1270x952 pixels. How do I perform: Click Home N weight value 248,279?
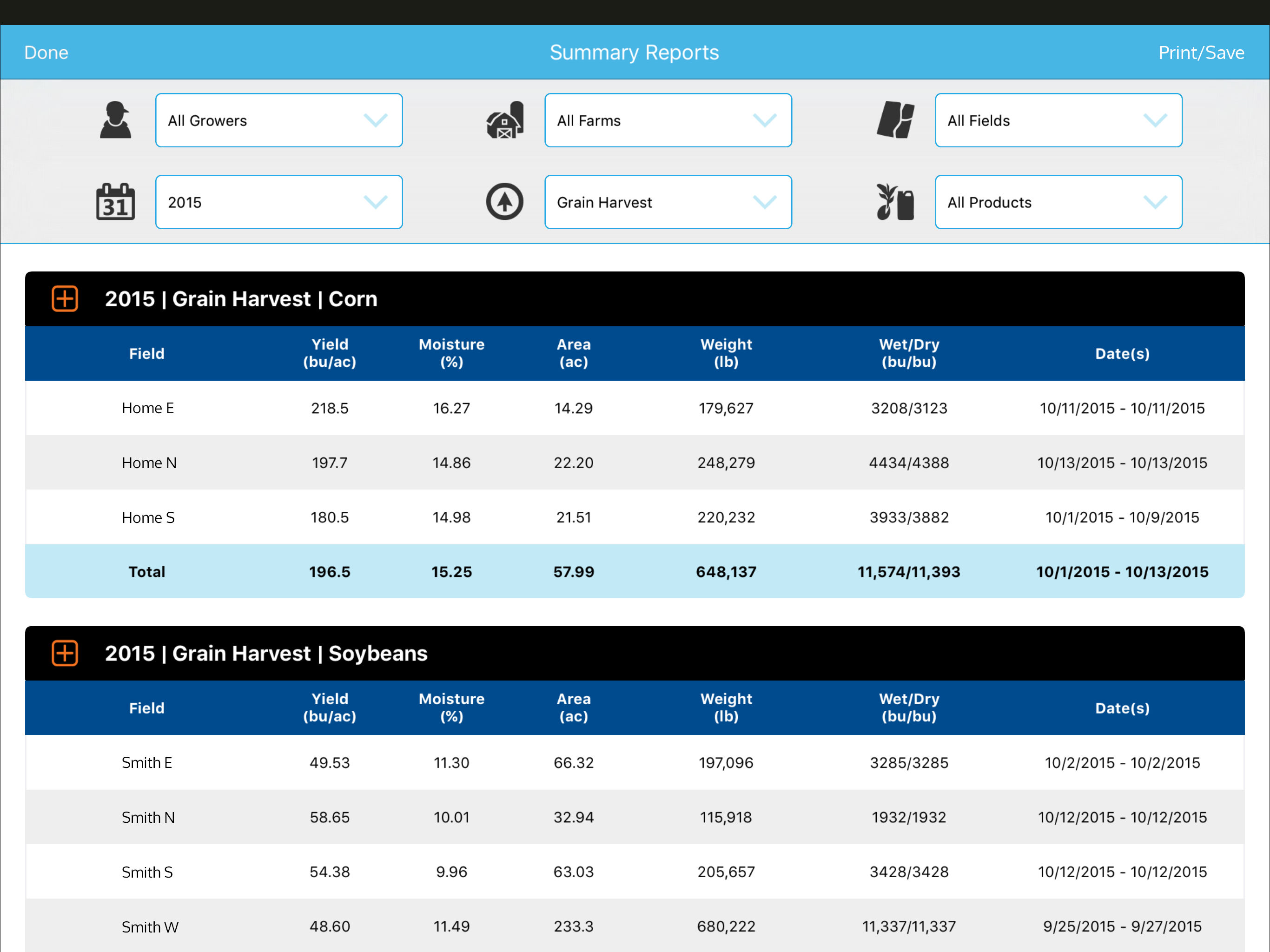pos(726,462)
